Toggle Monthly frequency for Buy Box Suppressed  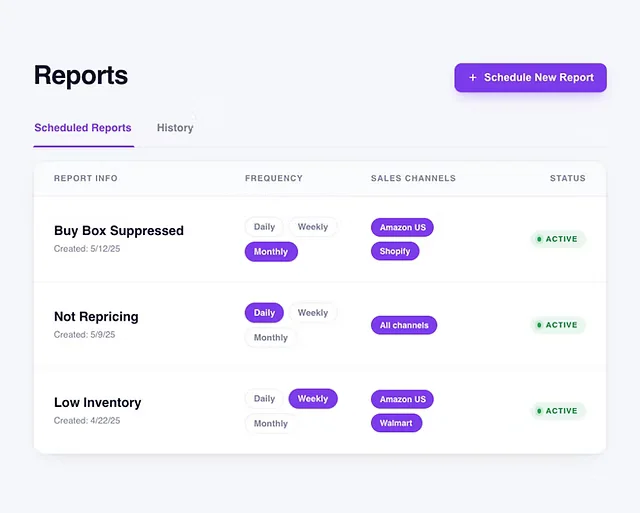coord(271,252)
